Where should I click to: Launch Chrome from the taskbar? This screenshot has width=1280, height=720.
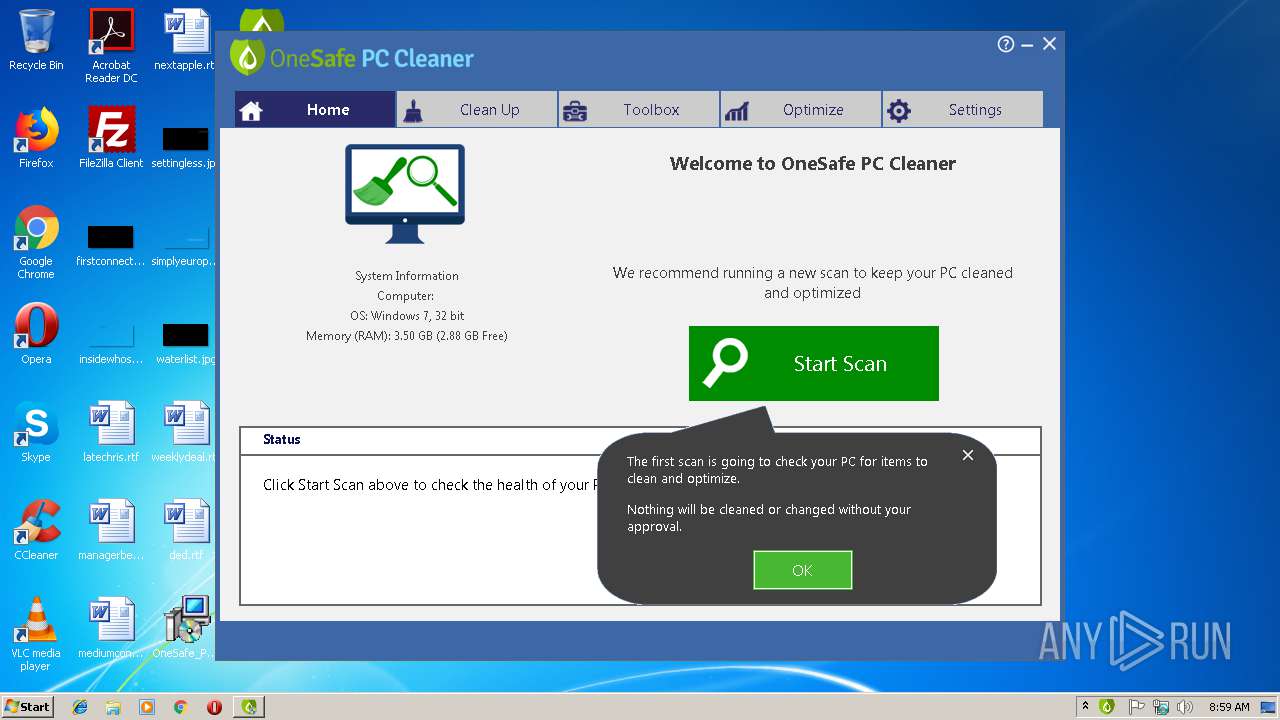(x=181, y=706)
